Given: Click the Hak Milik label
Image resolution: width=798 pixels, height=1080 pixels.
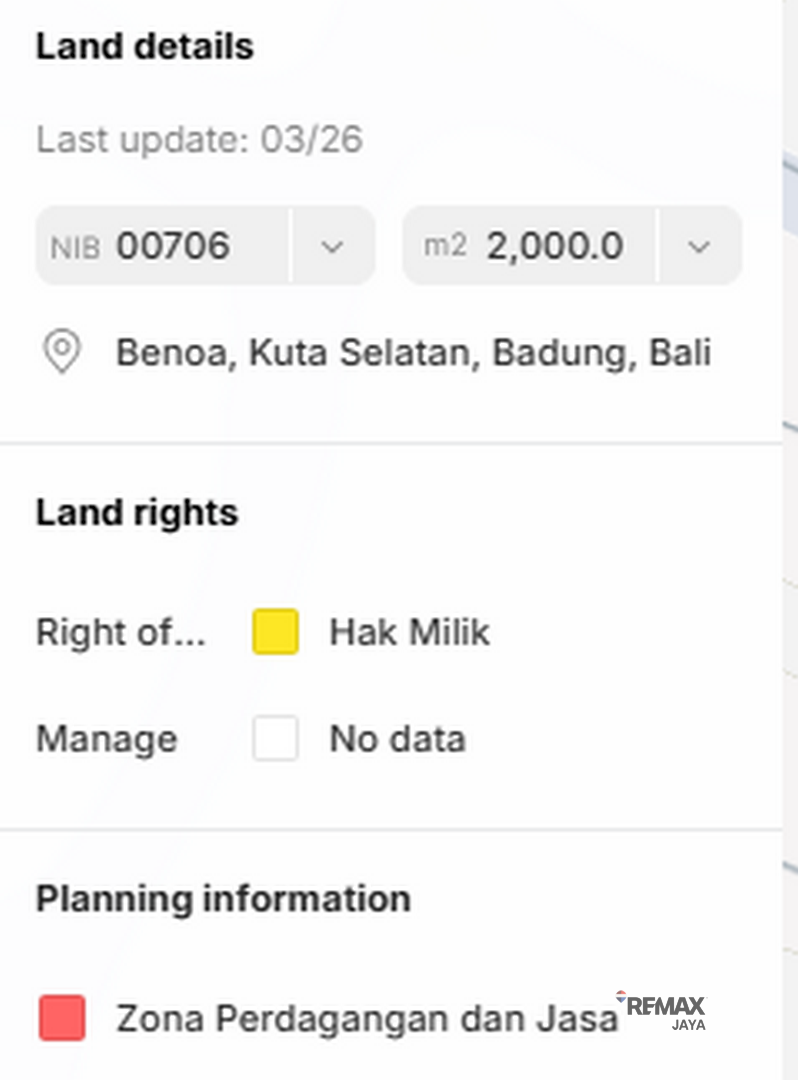Looking at the screenshot, I should [x=409, y=632].
